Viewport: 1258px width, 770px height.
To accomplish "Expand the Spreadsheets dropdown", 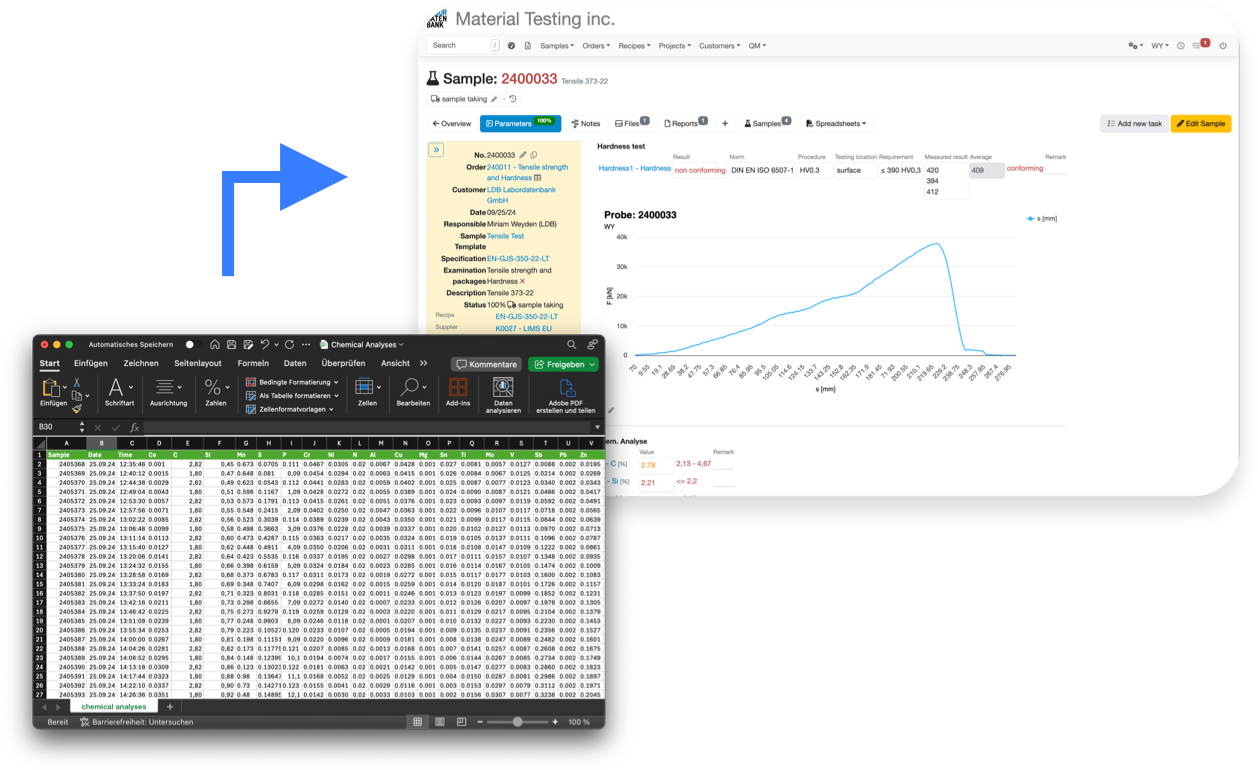I will (x=835, y=124).
